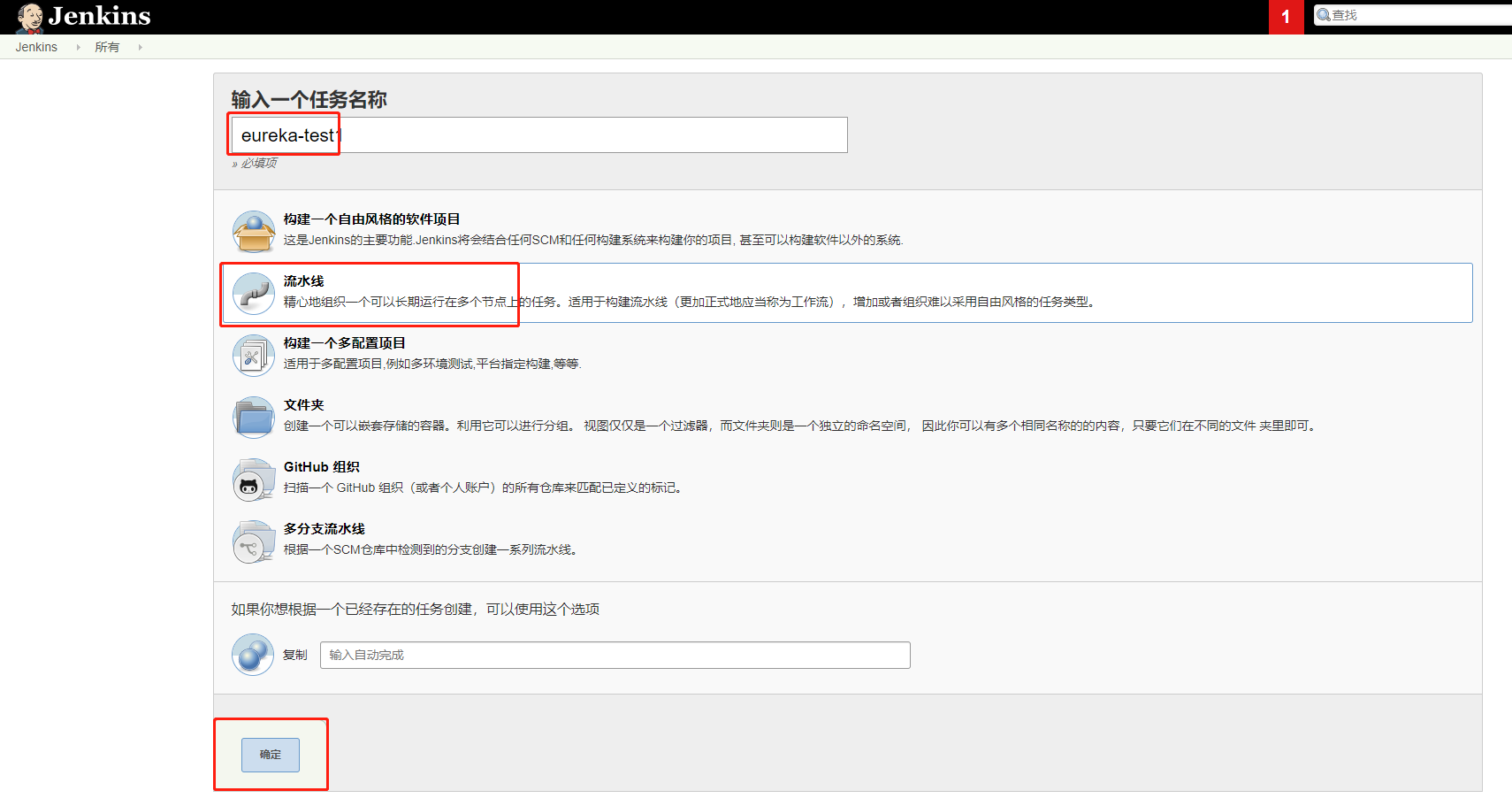Click the 输入自动完成 copy-from input field
Image resolution: width=1512 pixels, height=806 pixels.
(x=615, y=655)
